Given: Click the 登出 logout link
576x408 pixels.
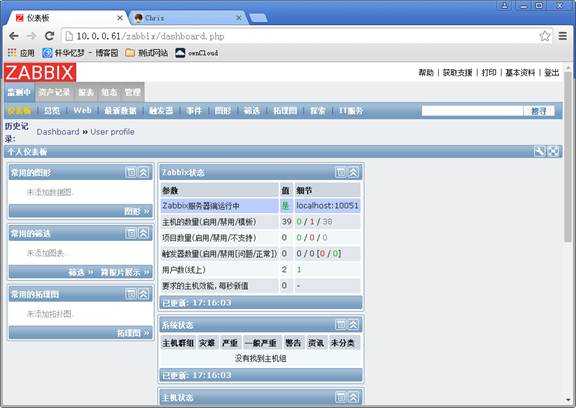Looking at the screenshot, I should tap(552, 72).
